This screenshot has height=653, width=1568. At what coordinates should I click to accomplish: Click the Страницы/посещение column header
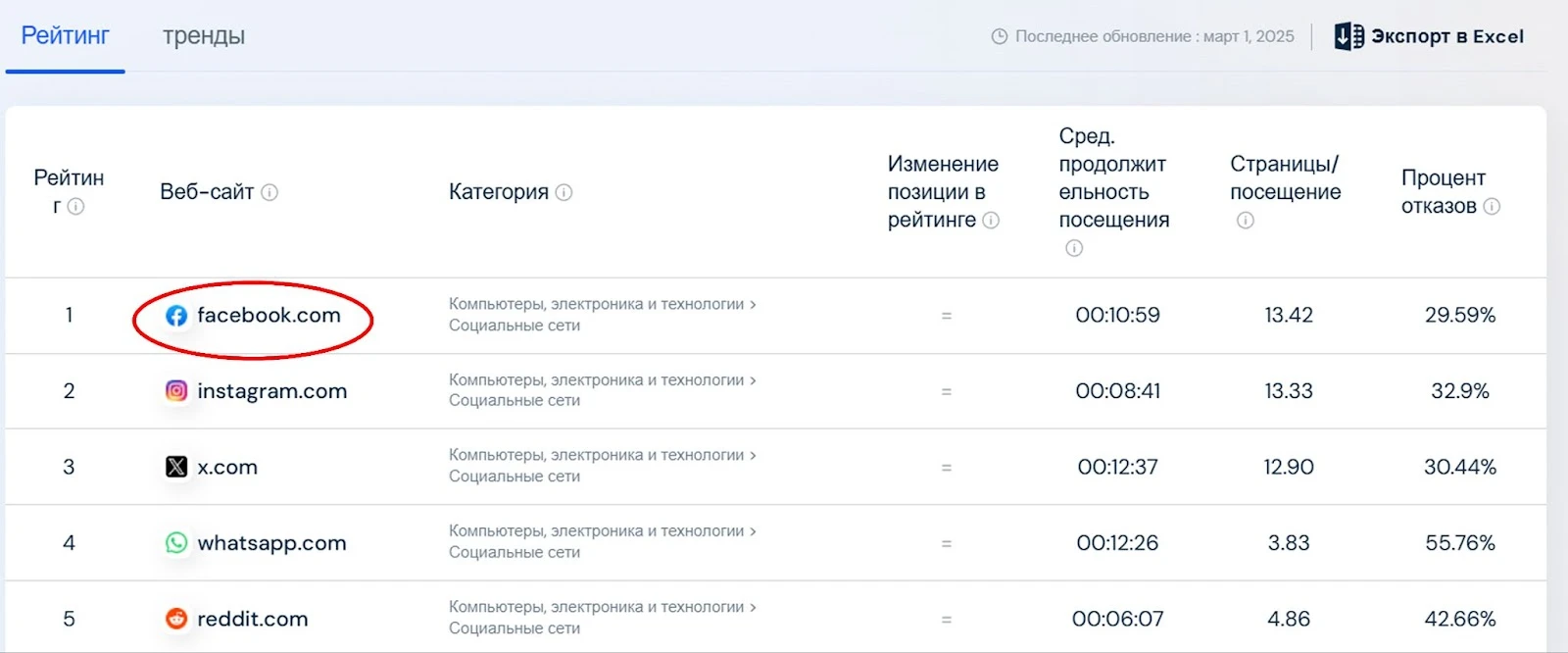click(1285, 178)
